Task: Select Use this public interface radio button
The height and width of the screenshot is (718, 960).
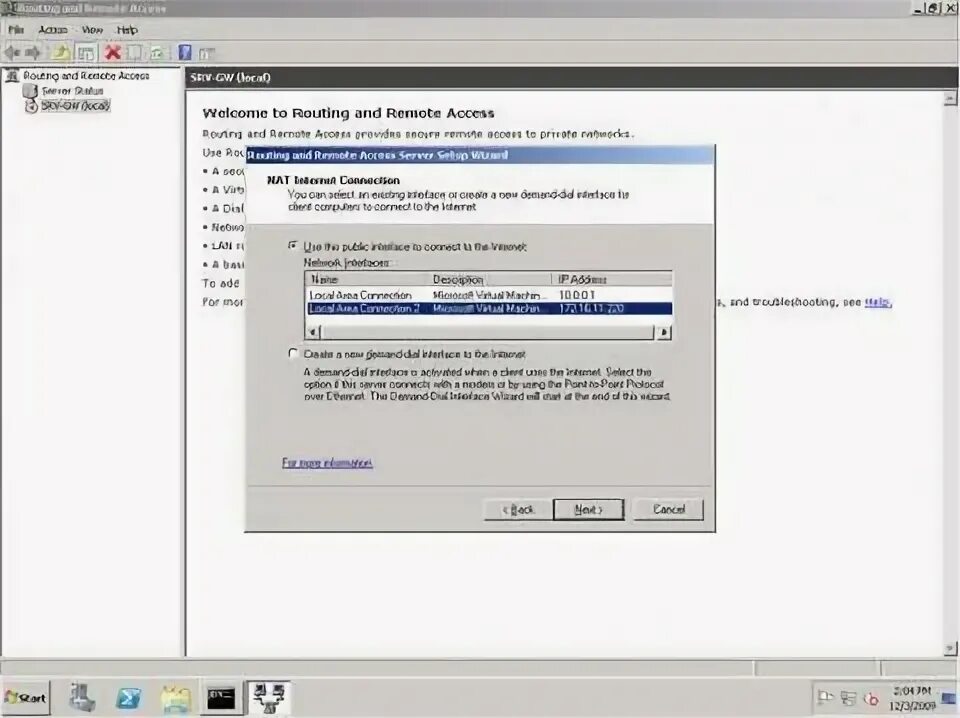Action: [293, 245]
